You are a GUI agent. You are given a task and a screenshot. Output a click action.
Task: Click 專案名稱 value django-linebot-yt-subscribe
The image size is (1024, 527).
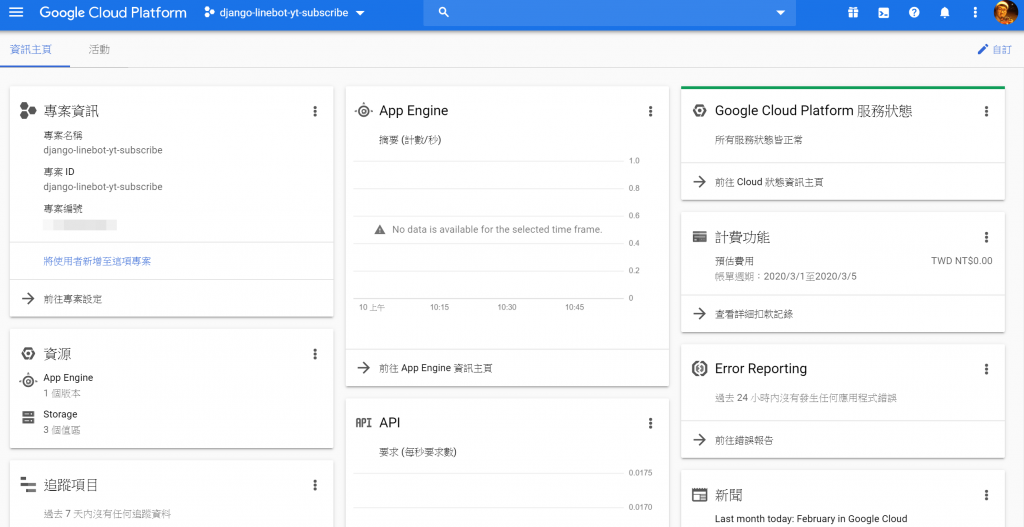[x=103, y=150]
